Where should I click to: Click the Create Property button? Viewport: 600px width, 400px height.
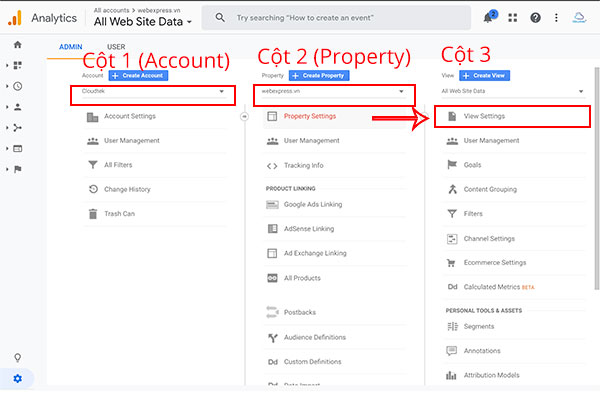tap(320, 75)
